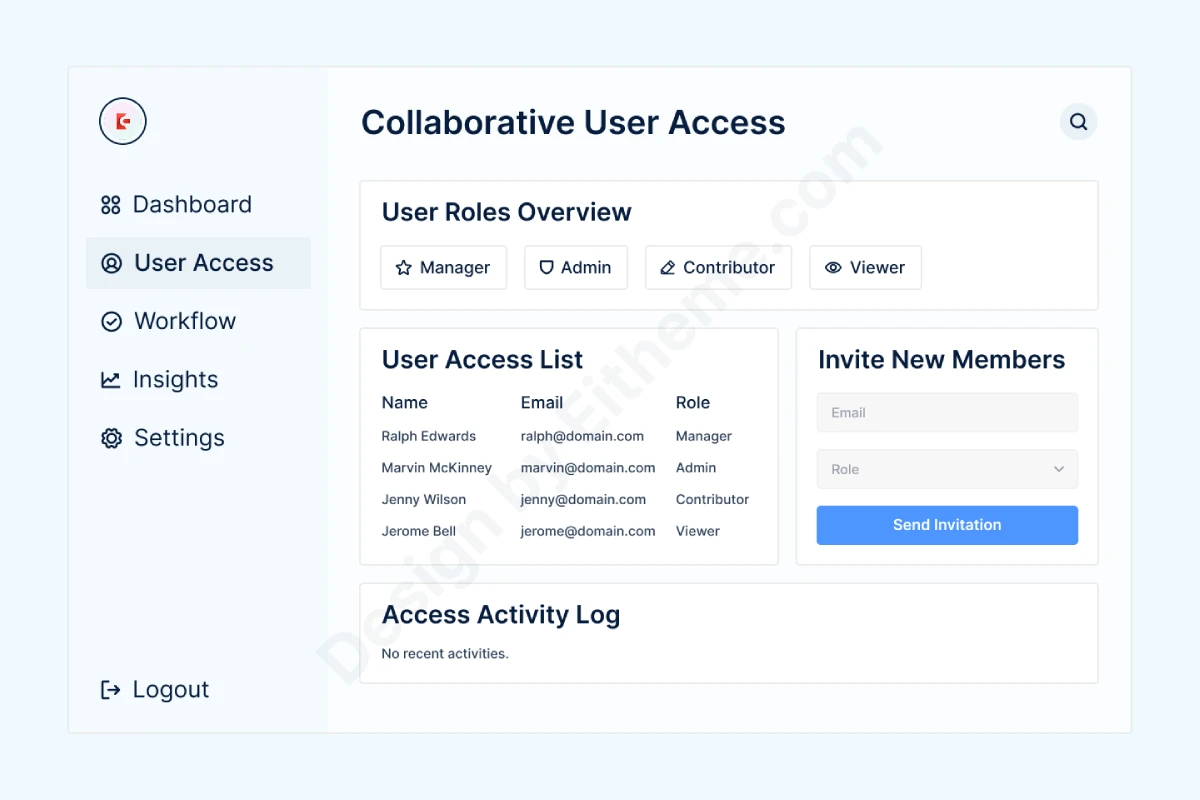The height and width of the screenshot is (800, 1200).
Task: Click the Insights chart icon
Action: click(x=111, y=380)
